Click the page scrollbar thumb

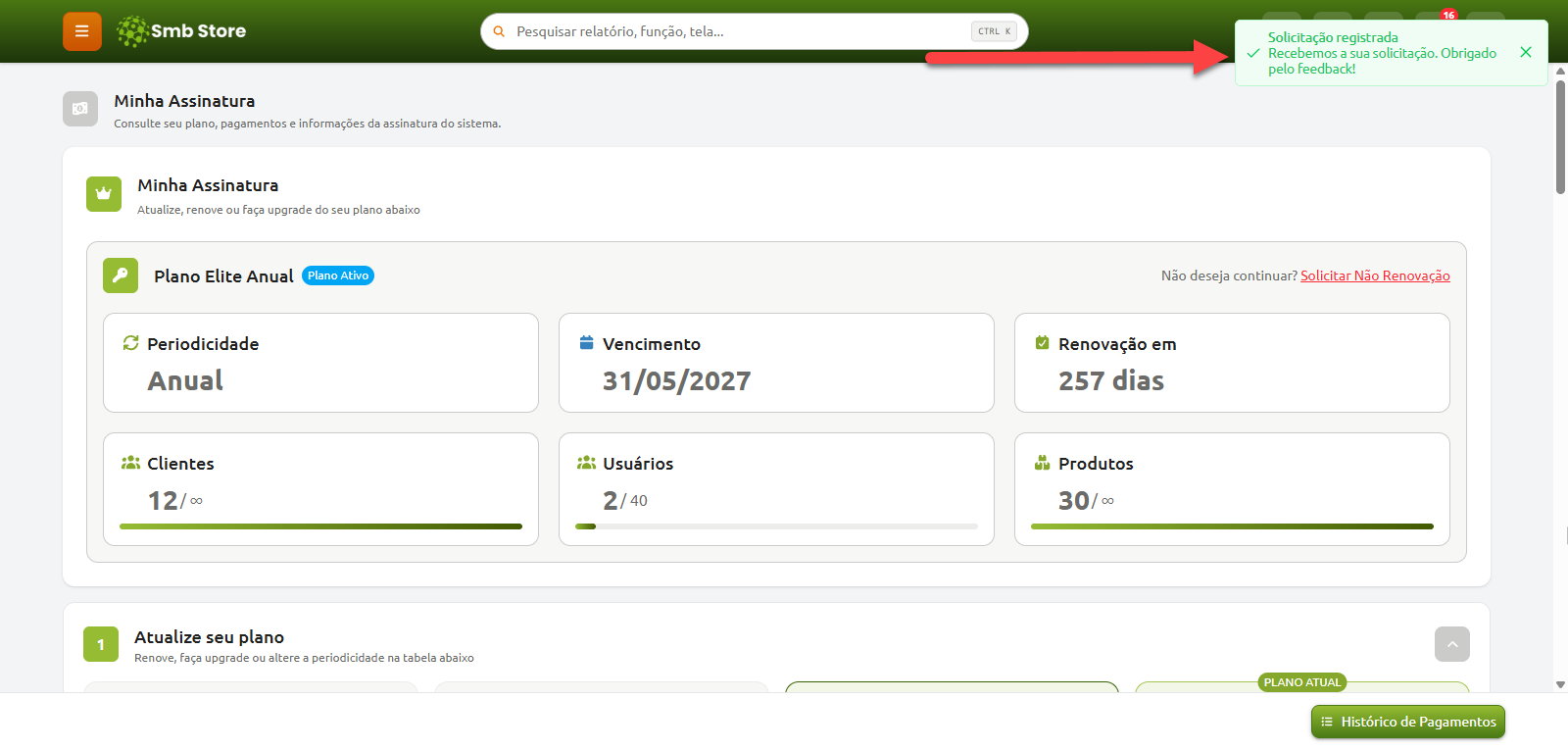tap(1560, 137)
